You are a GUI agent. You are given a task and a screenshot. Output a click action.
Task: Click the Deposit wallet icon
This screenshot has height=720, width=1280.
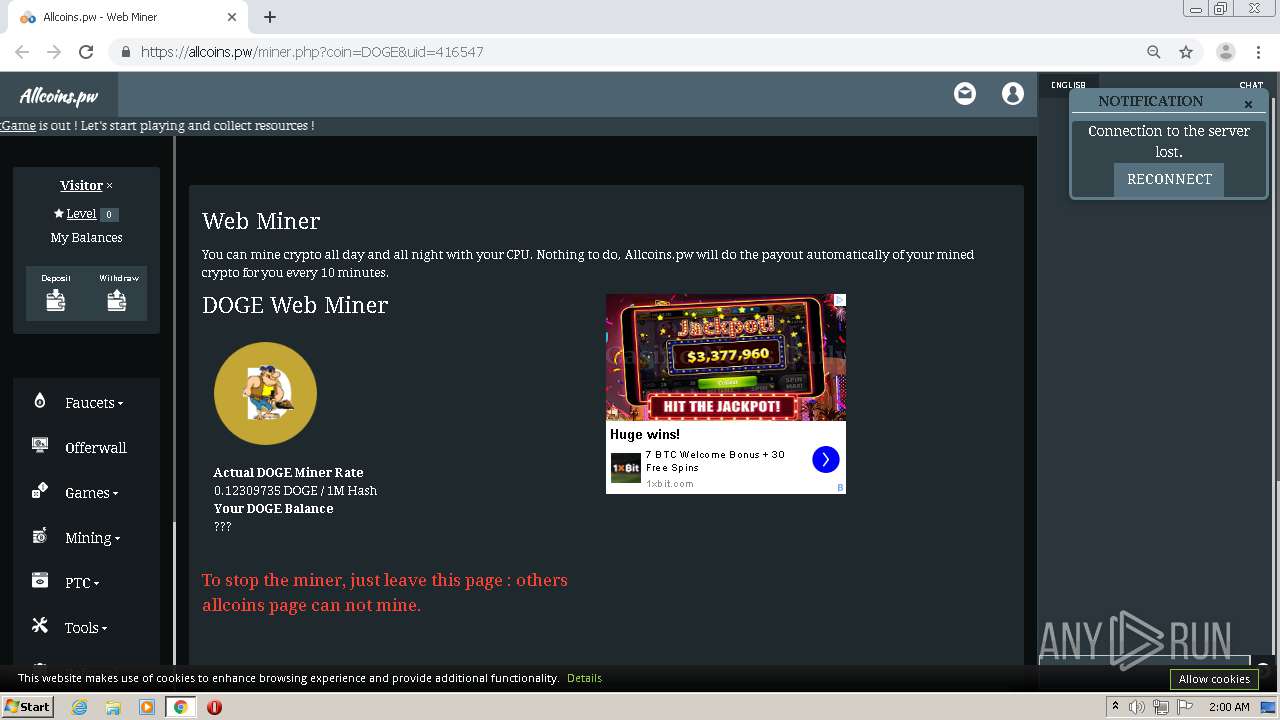[x=56, y=299]
